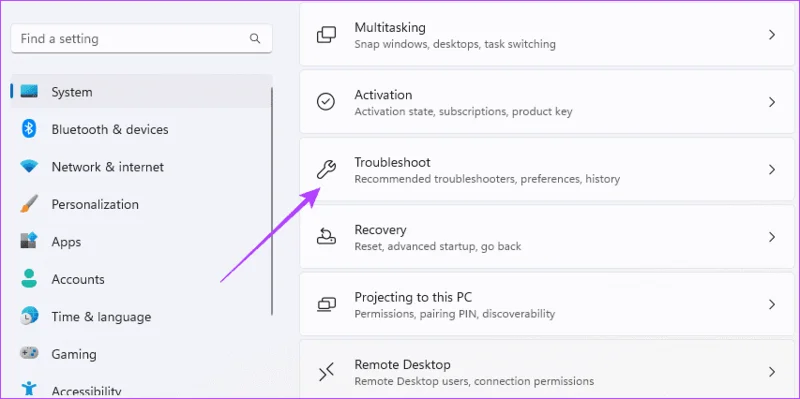Open the Remote Desktop settings title

[x=403, y=365]
